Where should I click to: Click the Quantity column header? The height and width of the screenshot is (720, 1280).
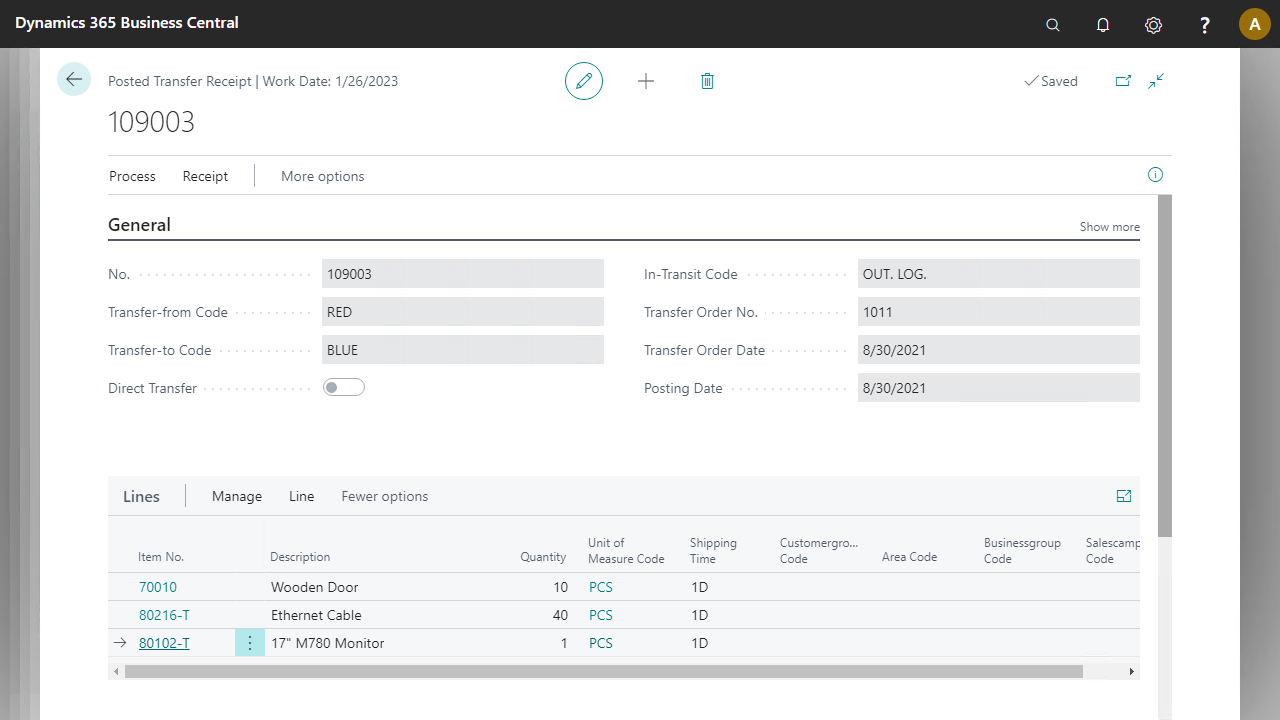(x=543, y=557)
